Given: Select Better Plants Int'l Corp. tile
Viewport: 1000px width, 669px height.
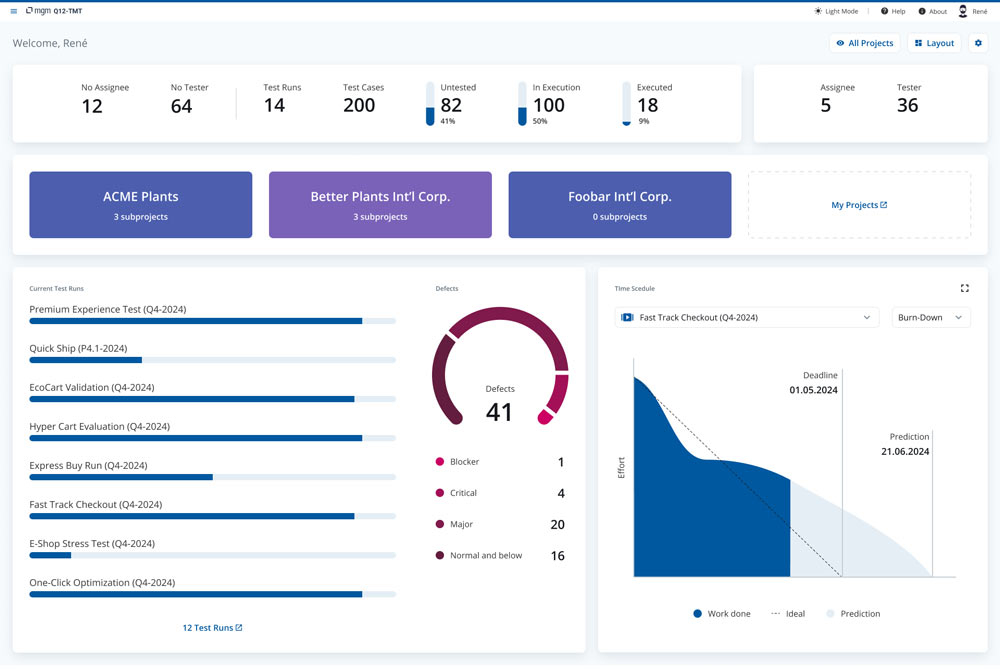Looking at the screenshot, I should point(380,205).
